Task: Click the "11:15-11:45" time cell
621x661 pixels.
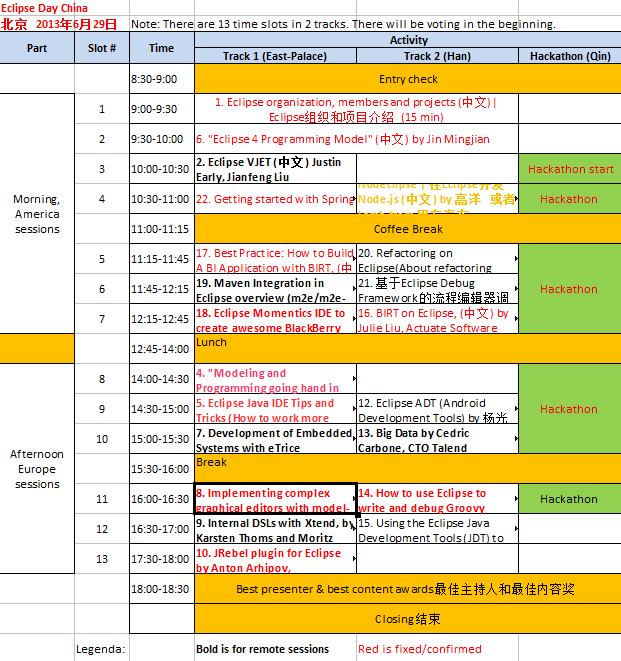Action: point(161,259)
